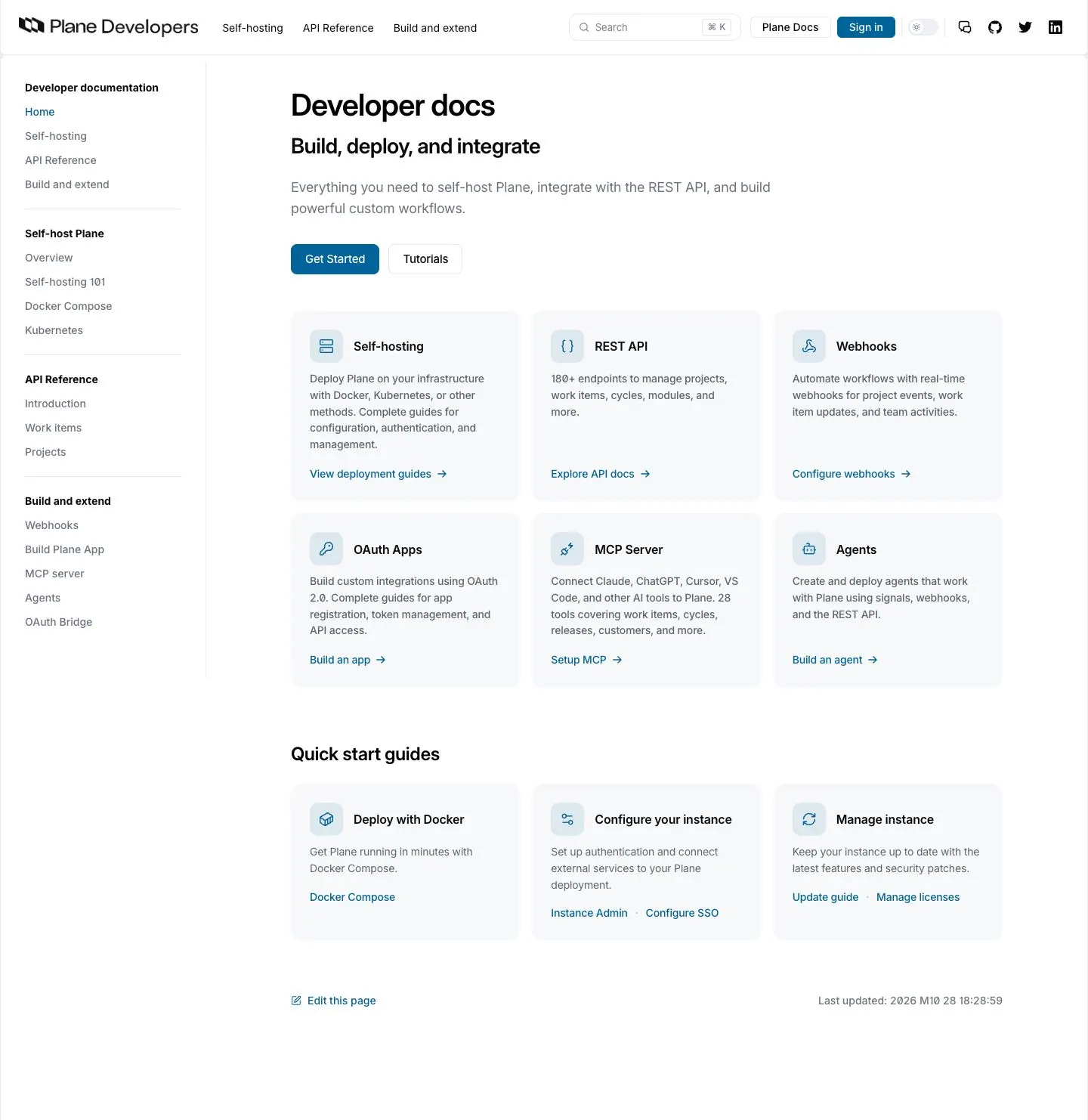Screen dimensions: 1088x1120
Task: Click the Sign in button
Action: tap(866, 27)
